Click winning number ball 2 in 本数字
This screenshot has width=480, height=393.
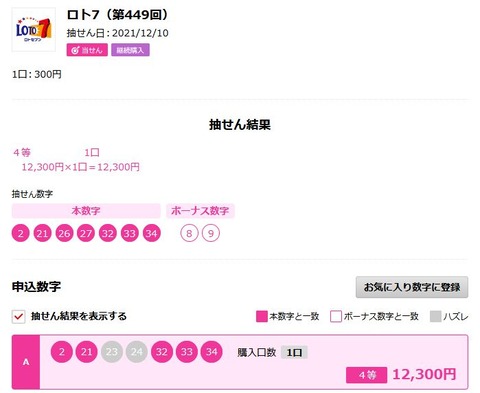tap(21, 233)
